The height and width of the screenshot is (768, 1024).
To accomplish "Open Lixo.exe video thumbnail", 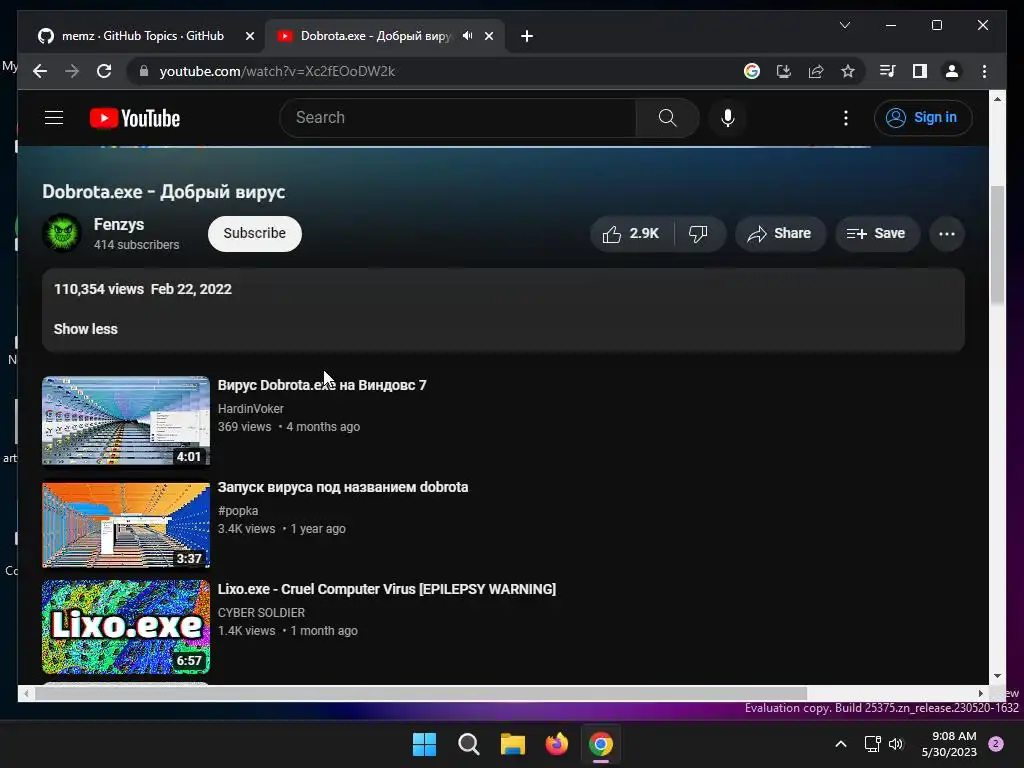I will click(x=126, y=627).
